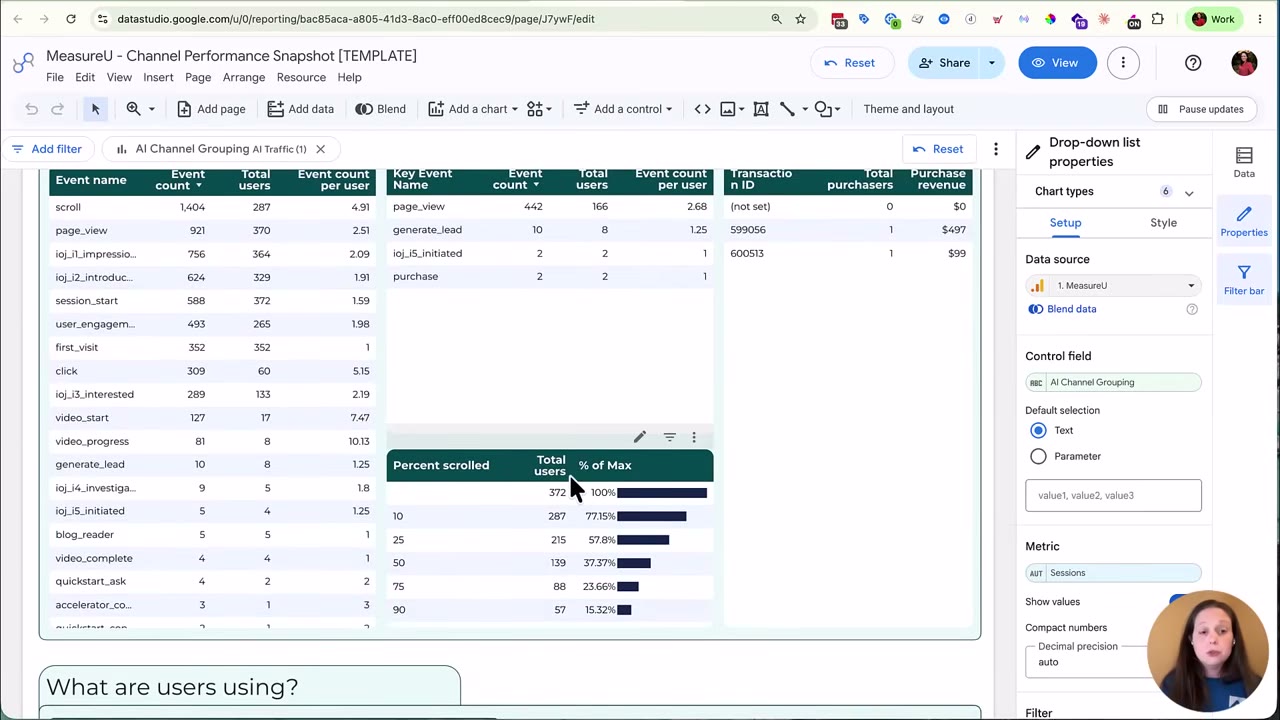Image resolution: width=1280 pixels, height=720 pixels.
Task: Switch to View mode
Action: click(1056, 63)
